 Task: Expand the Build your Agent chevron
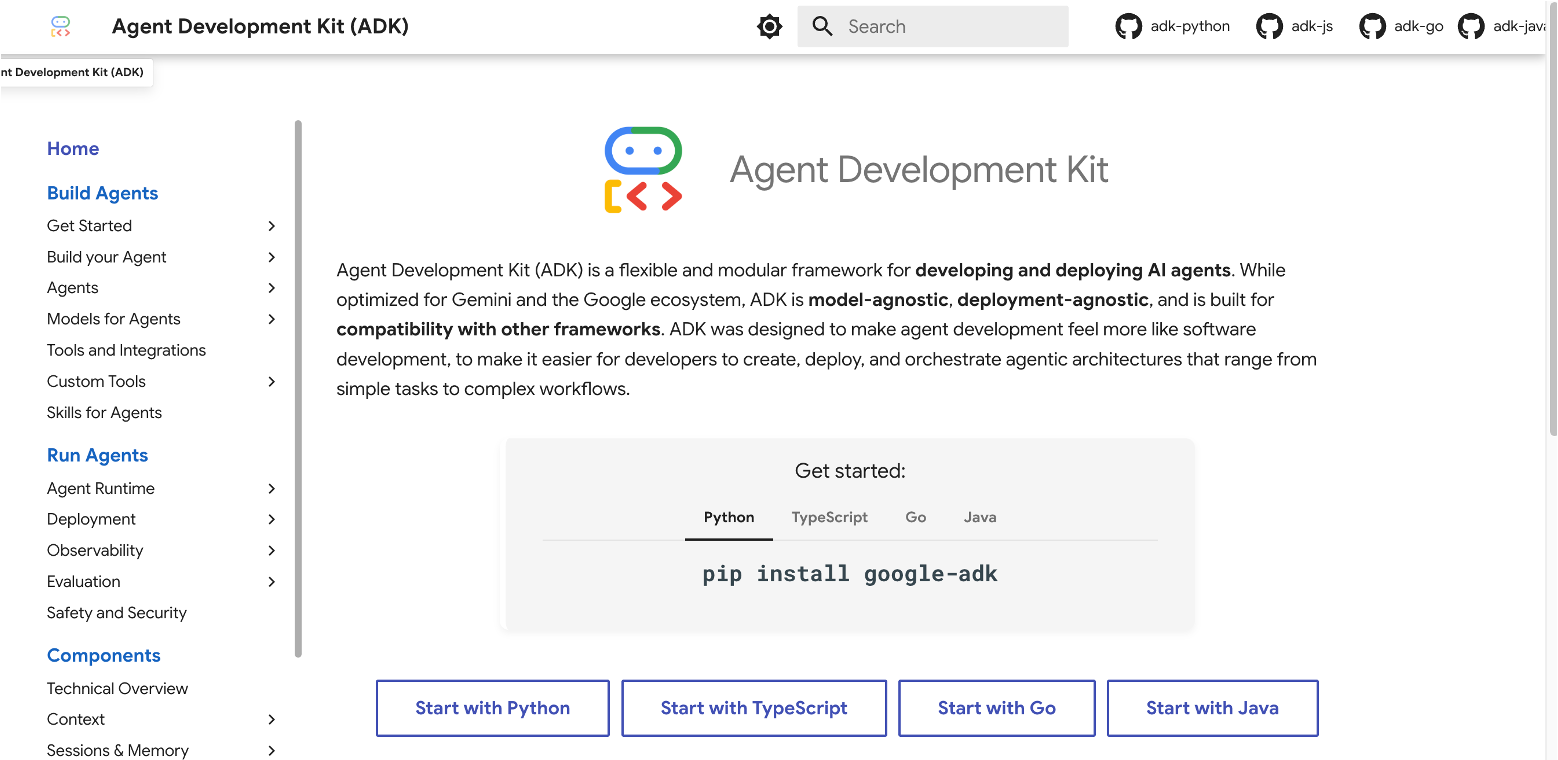271,257
